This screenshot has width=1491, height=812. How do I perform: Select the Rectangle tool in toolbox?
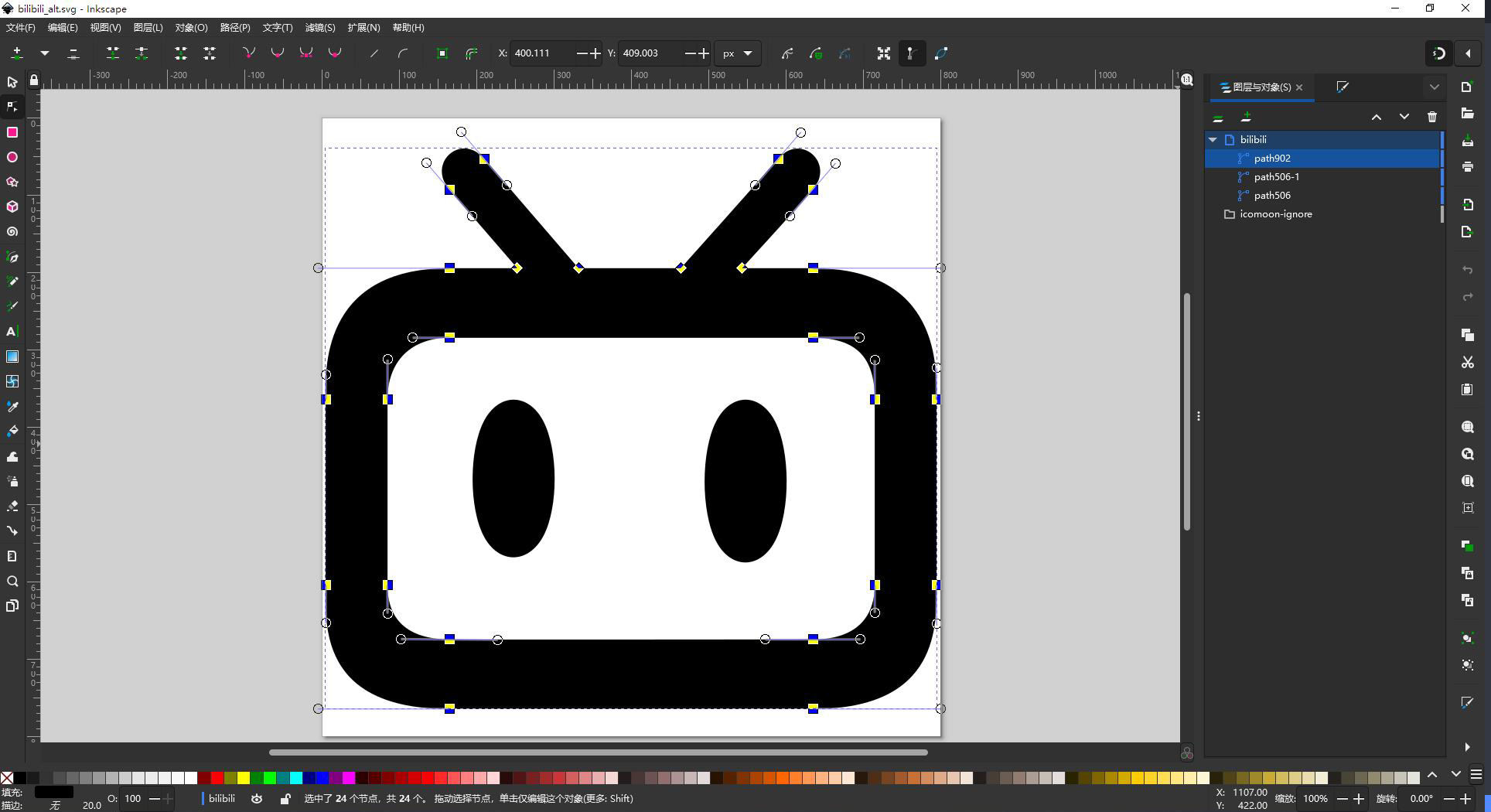pos(12,132)
